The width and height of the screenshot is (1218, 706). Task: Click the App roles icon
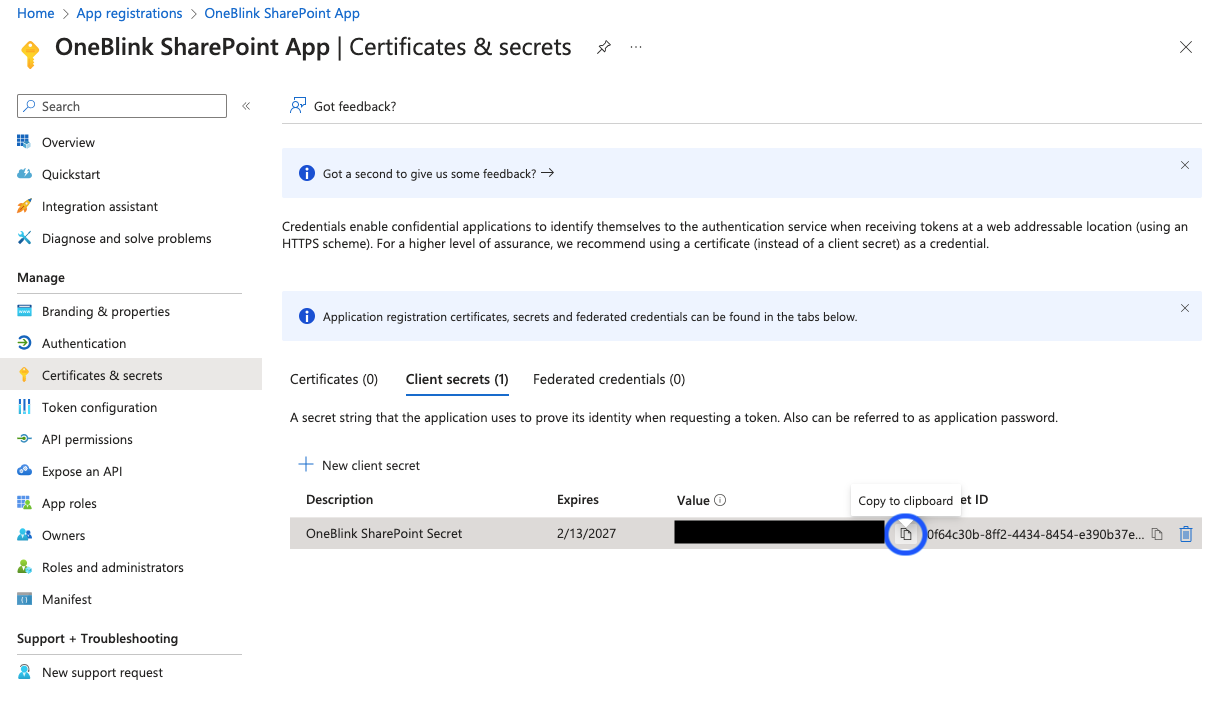(x=24, y=503)
